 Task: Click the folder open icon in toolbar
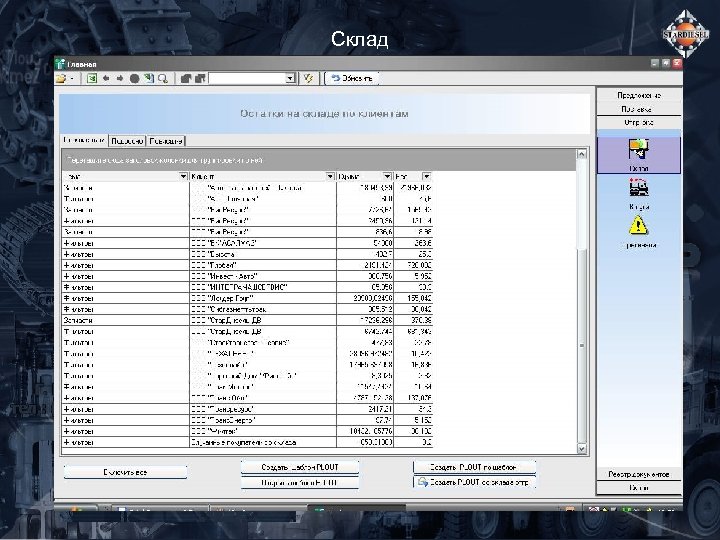pyautogui.click(x=61, y=77)
